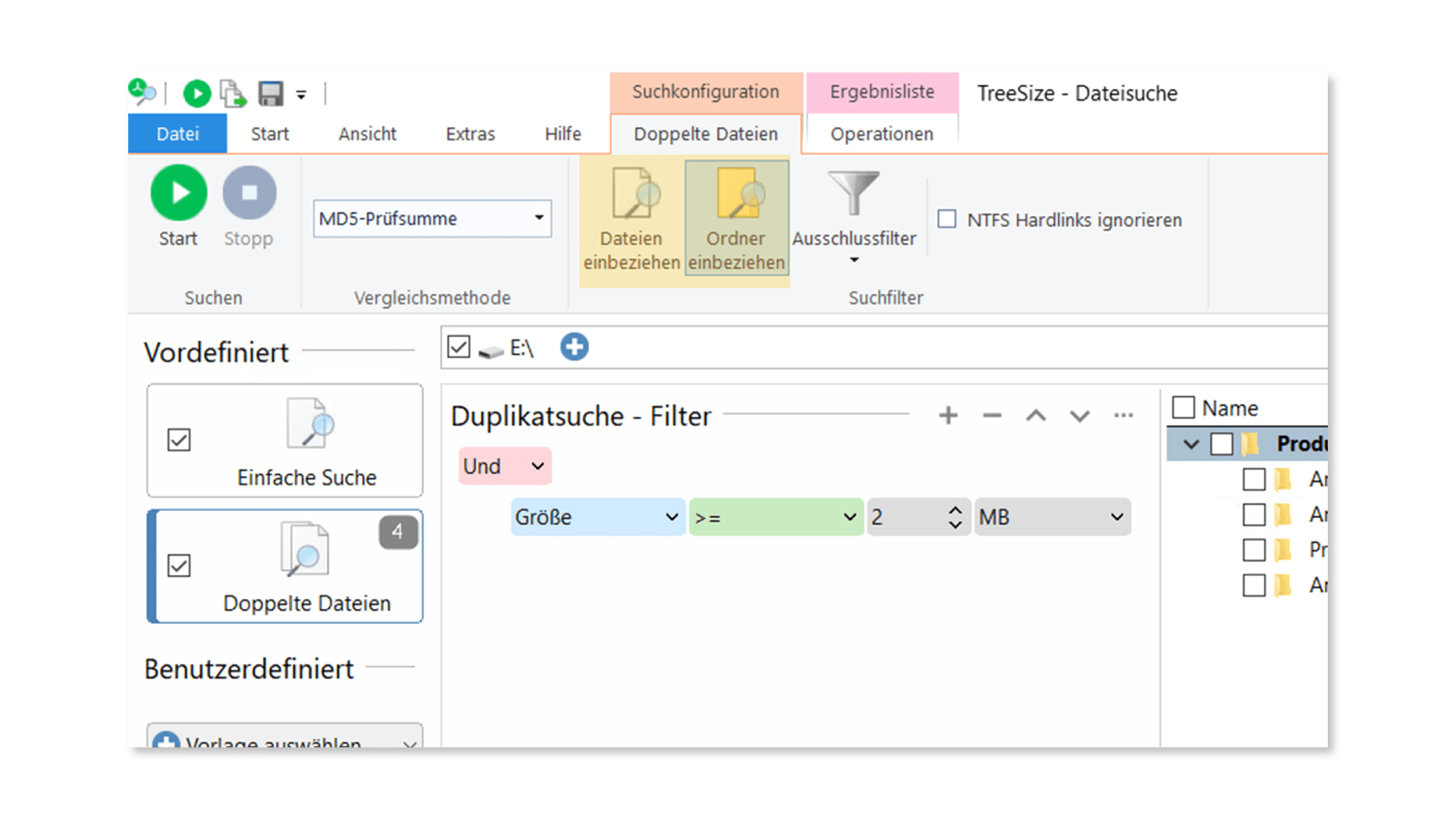Switch to the Ansicht ribbon tab
1456x819 pixels.
(368, 134)
